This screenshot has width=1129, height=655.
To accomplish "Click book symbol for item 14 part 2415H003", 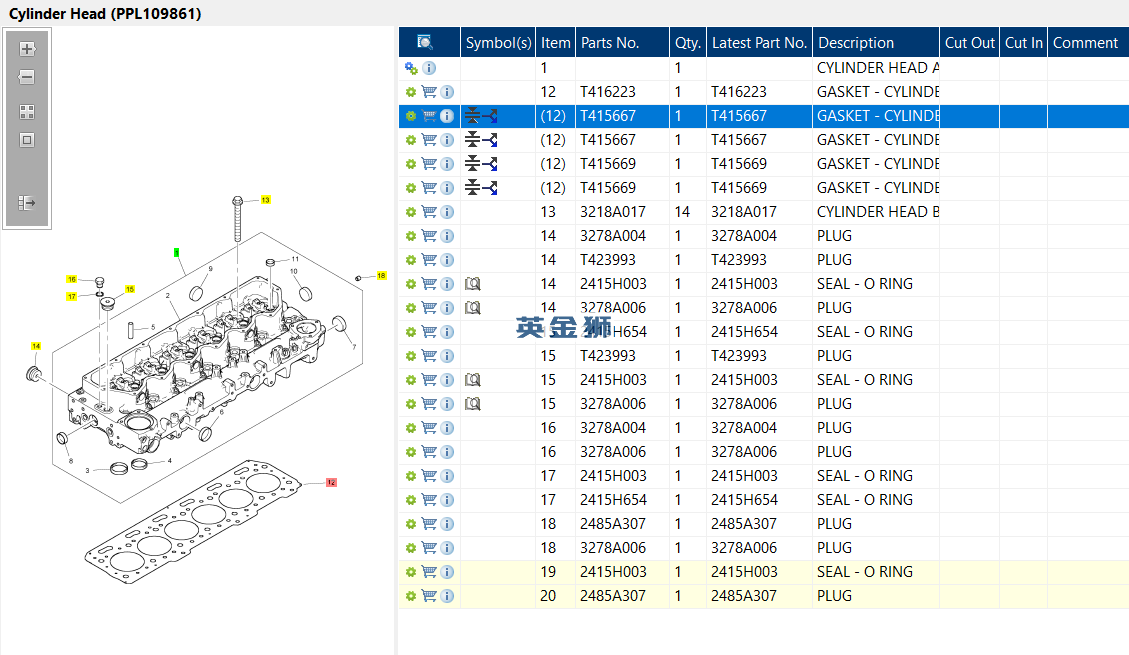I will pyautogui.click(x=473, y=284).
